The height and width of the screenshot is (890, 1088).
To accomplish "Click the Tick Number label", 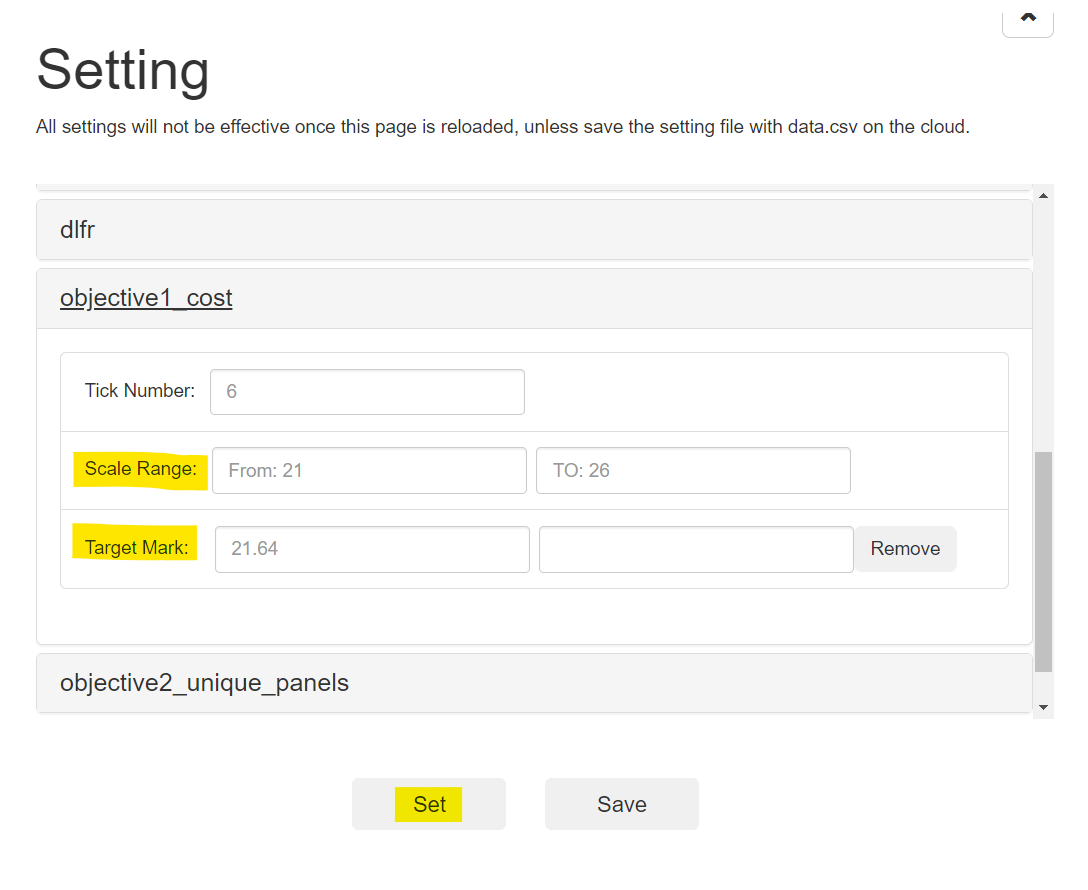I will (140, 391).
